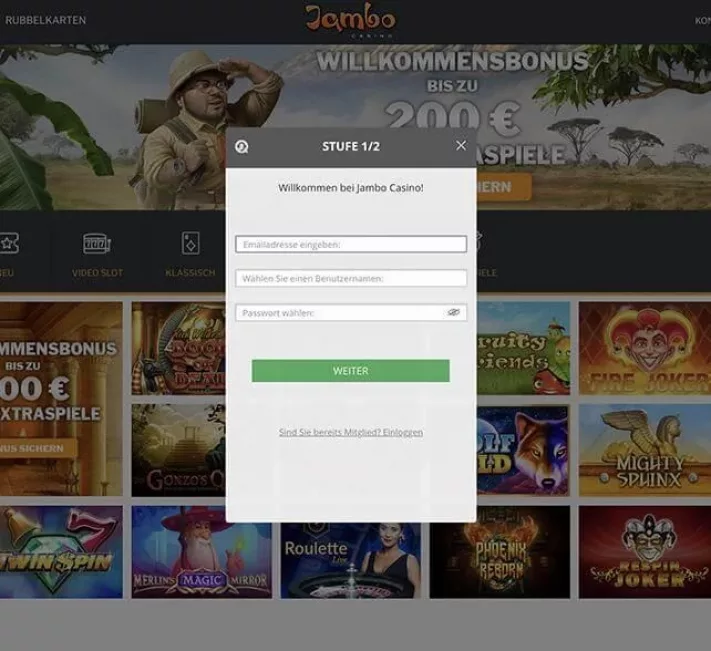This screenshot has height=651, width=711.
Task: Open the Respin Joker game thumbnail
Action: click(x=645, y=552)
